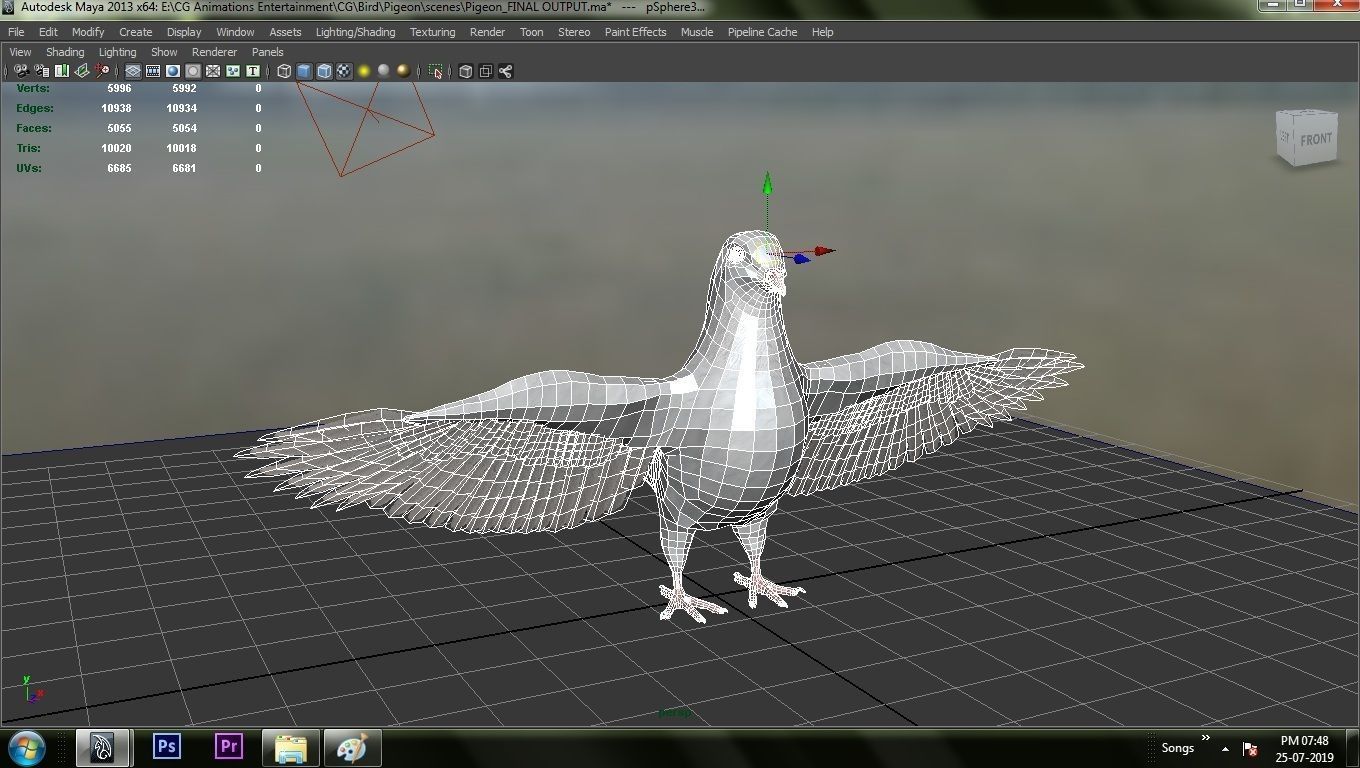Click the blue Z-axis move handle
Image resolution: width=1360 pixels, height=768 pixels.
click(x=800, y=259)
